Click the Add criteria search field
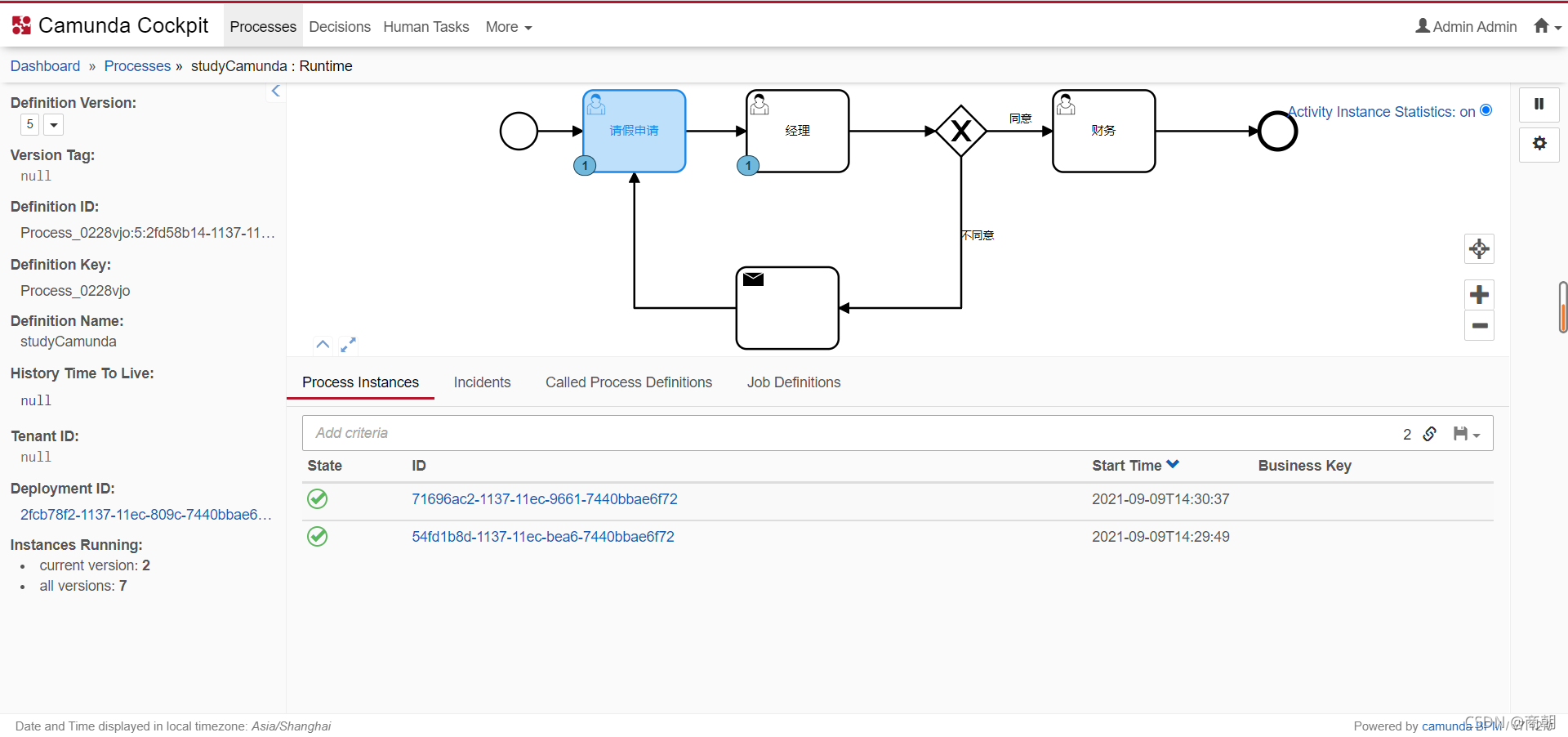This screenshot has height=737, width=1568. pos(849,433)
